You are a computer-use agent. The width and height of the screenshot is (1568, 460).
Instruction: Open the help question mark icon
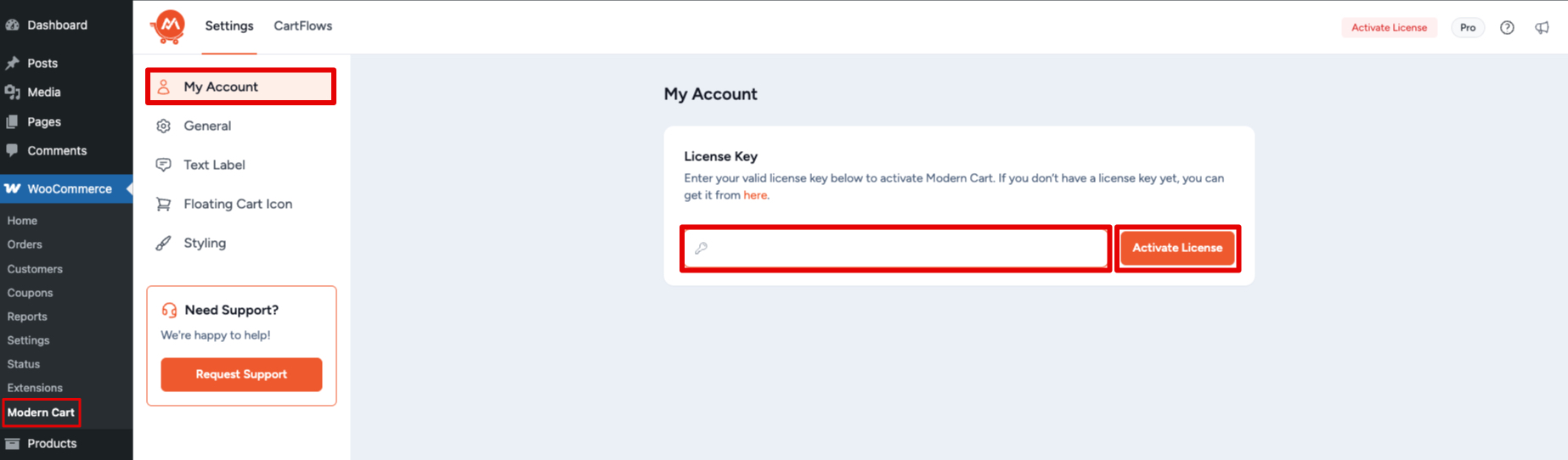pos(1507,27)
